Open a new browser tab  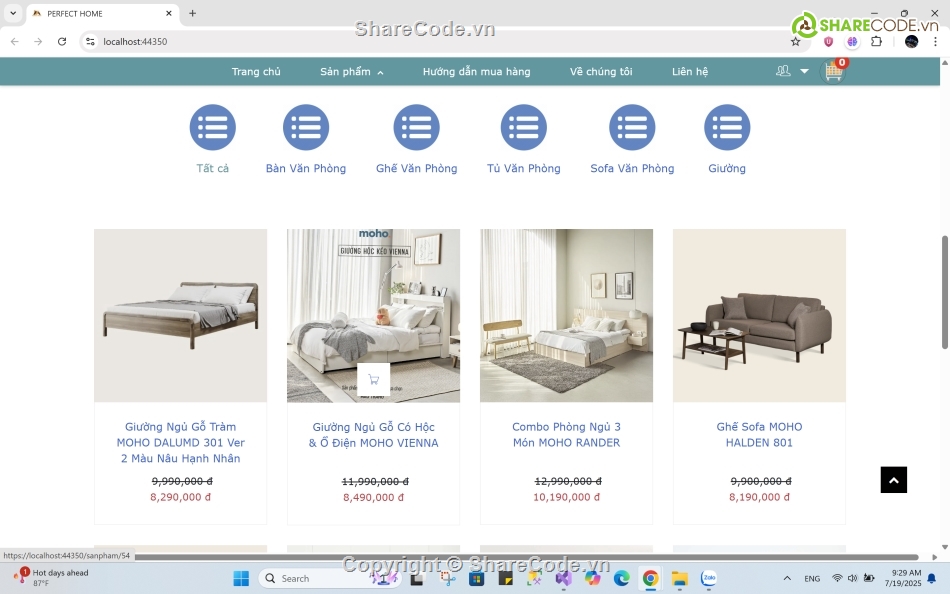[192, 13]
